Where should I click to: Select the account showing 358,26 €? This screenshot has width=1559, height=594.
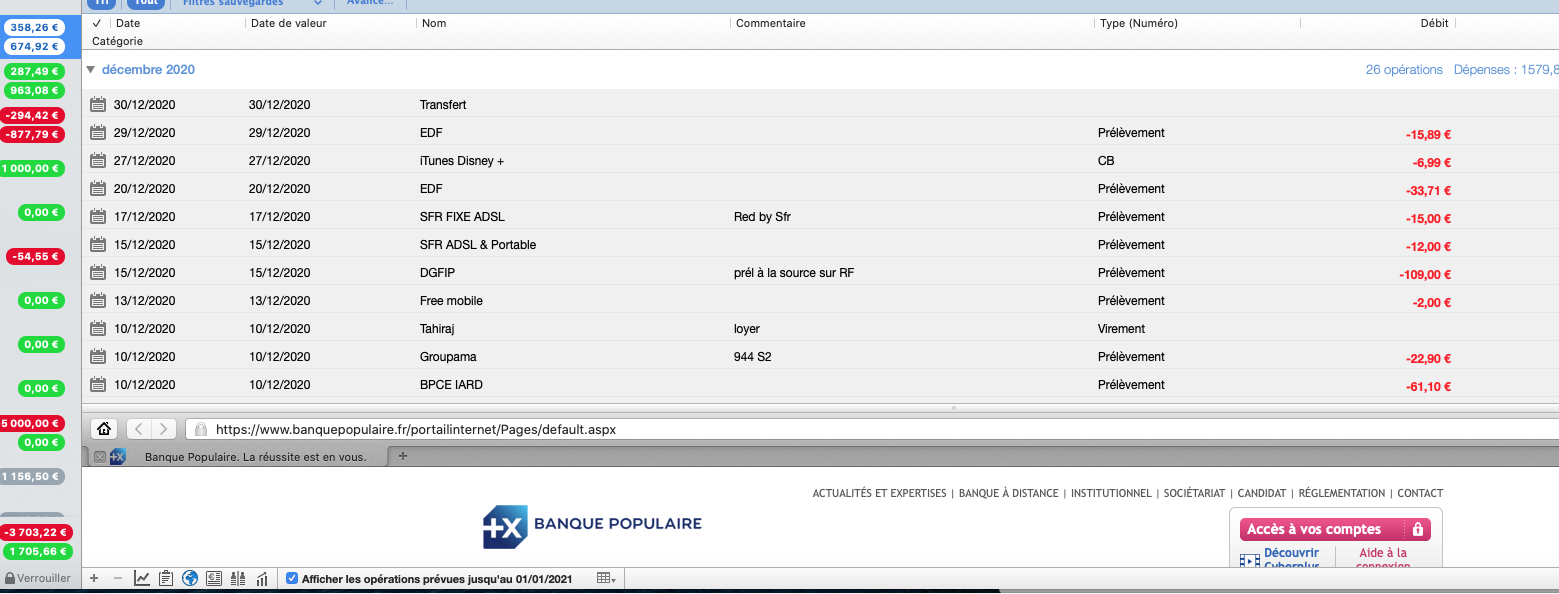pyautogui.click(x=34, y=28)
